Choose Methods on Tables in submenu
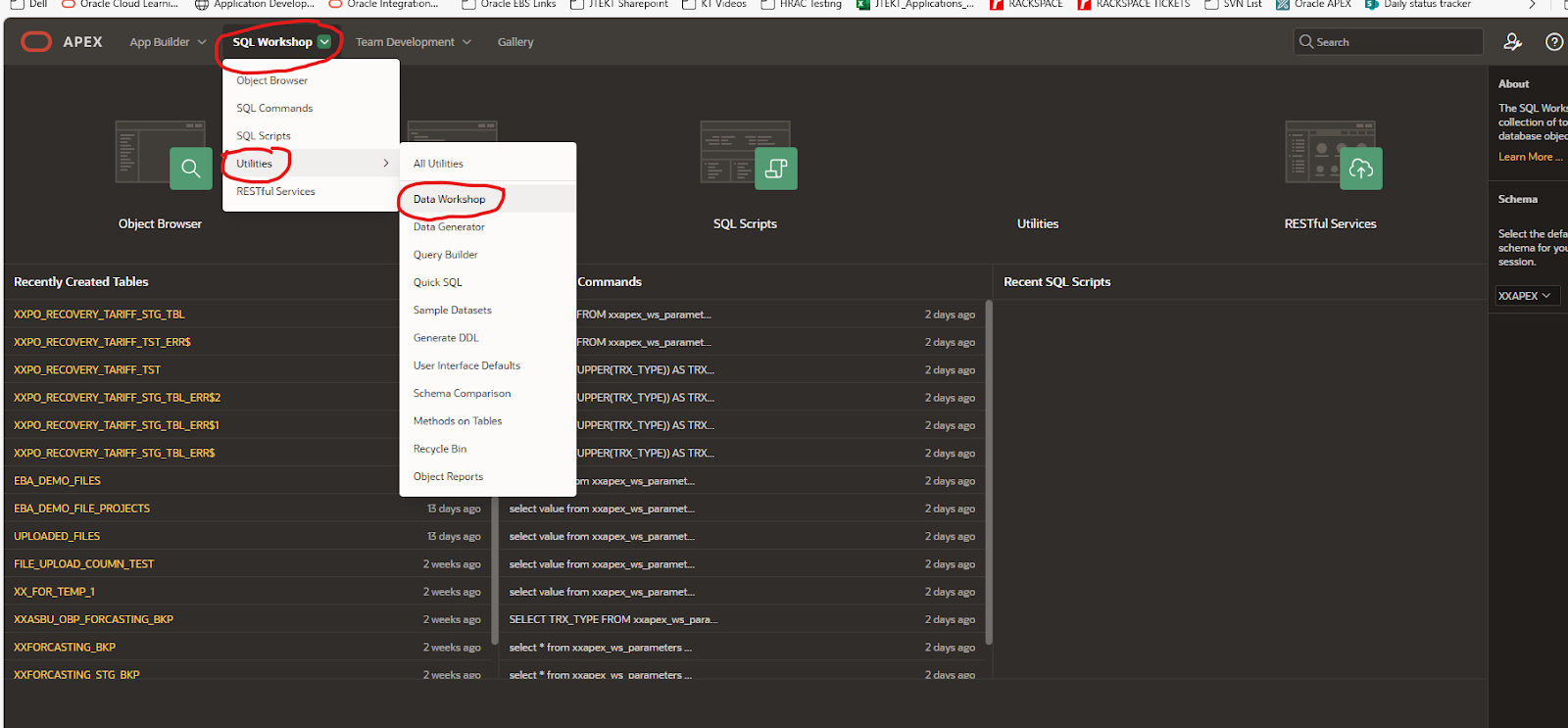The width and height of the screenshot is (1568, 728). tap(458, 421)
